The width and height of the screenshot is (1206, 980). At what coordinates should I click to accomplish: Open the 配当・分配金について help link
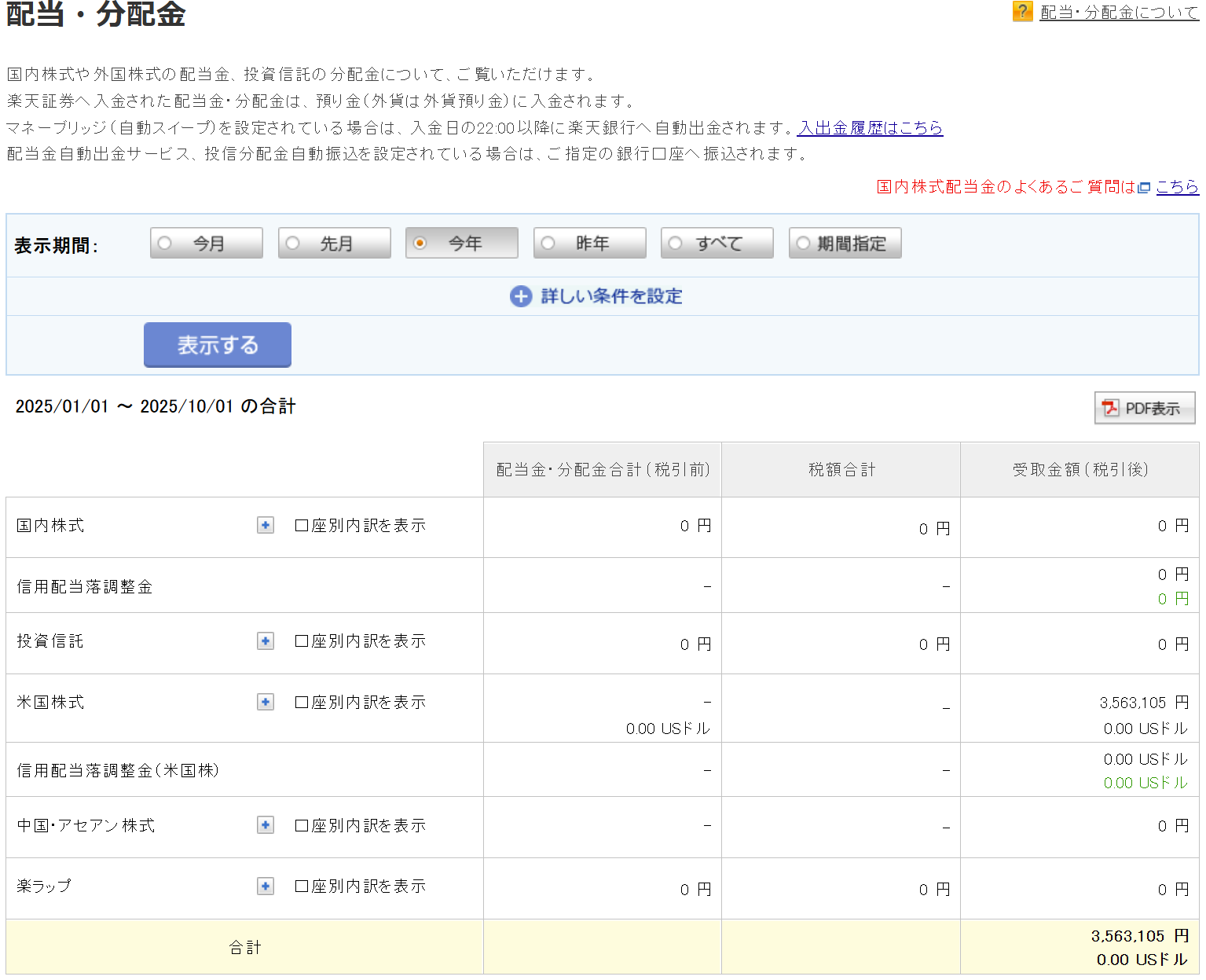point(1119,13)
